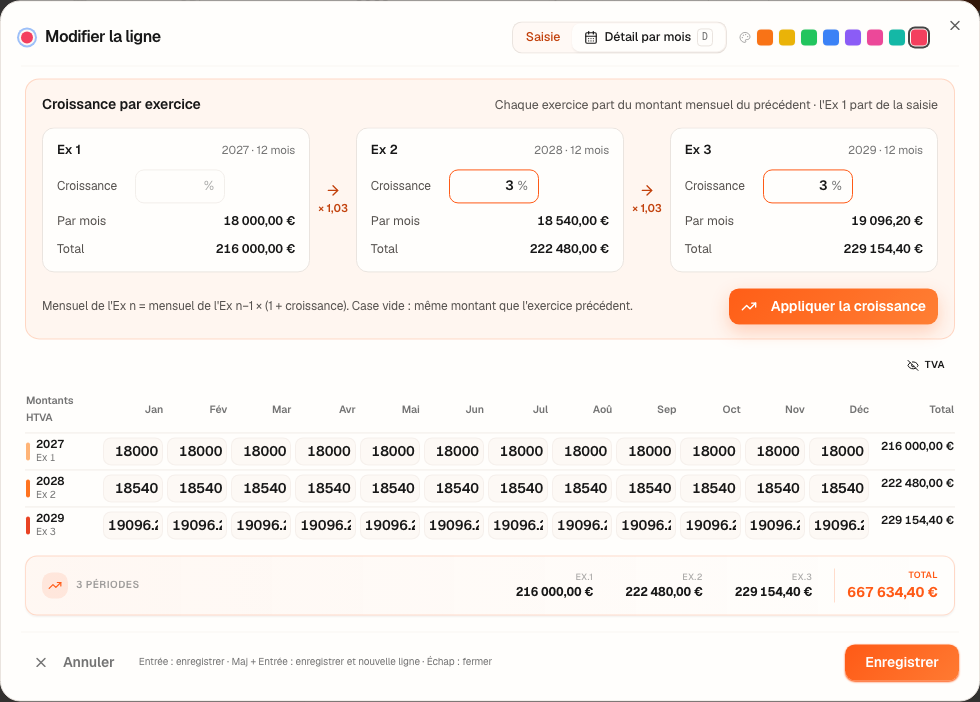Pick the pink color swatch
This screenshot has height=702, width=980.
tap(875, 38)
